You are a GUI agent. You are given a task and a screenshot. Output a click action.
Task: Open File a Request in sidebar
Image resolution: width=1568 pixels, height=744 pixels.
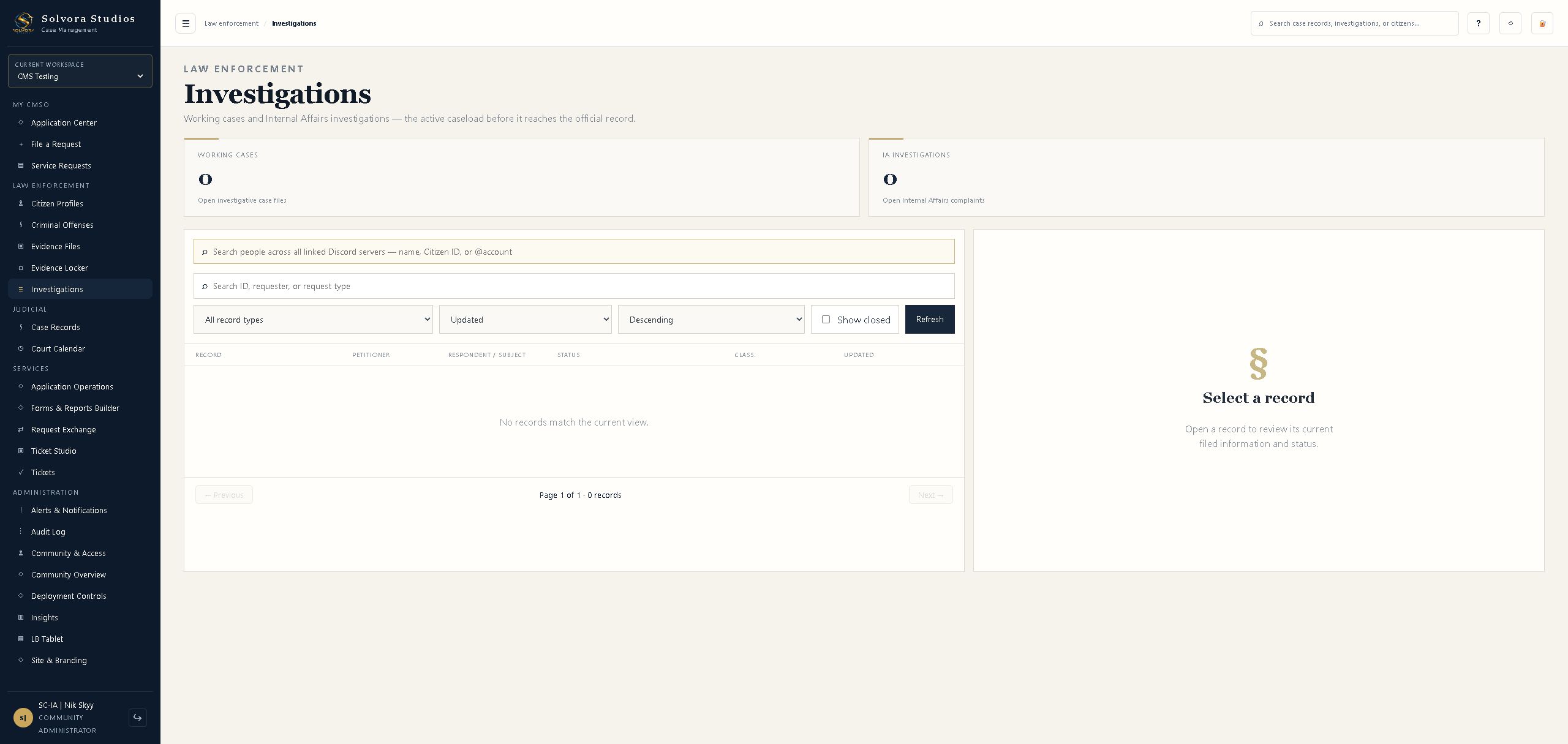(x=80, y=144)
